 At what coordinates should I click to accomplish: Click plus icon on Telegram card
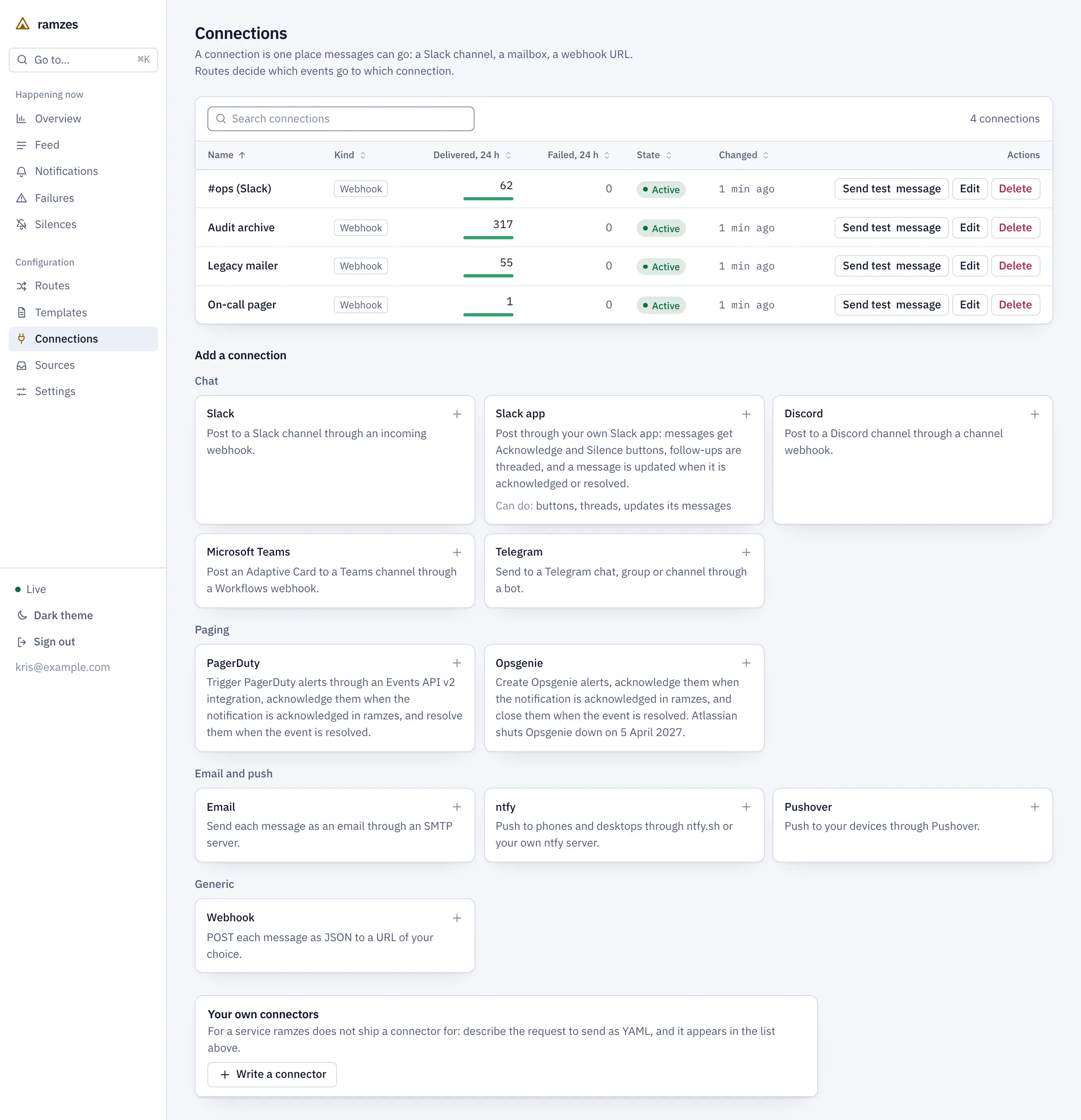click(x=746, y=552)
